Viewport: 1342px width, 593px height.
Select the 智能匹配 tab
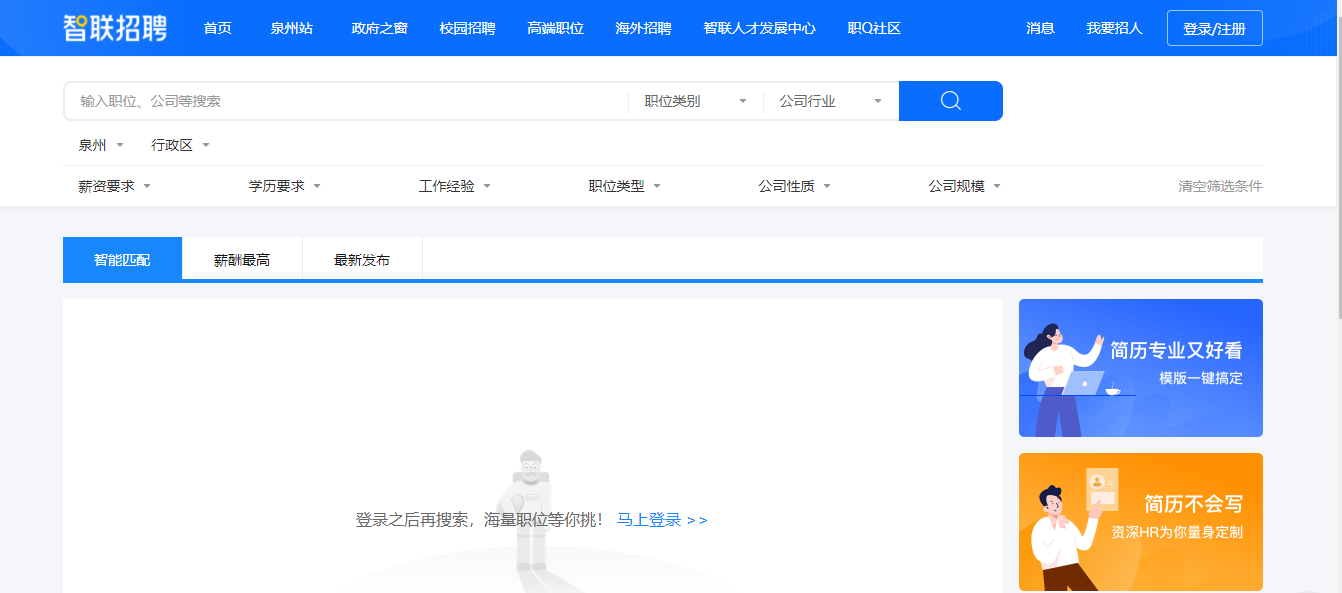[x=122, y=259]
